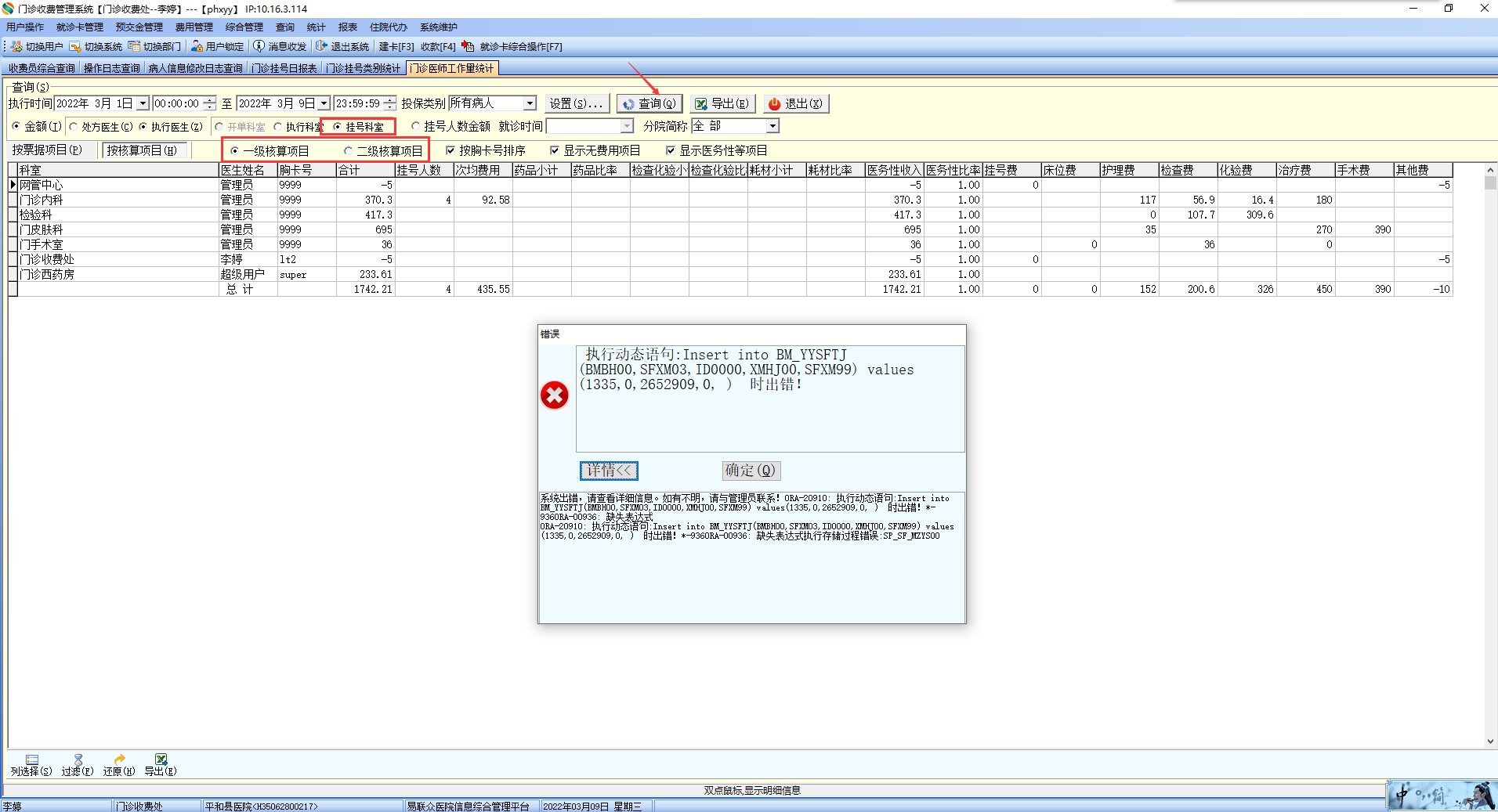1498x812 pixels.
Task: Click the refresh icon on 查询 button
Action: coord(628,104)
